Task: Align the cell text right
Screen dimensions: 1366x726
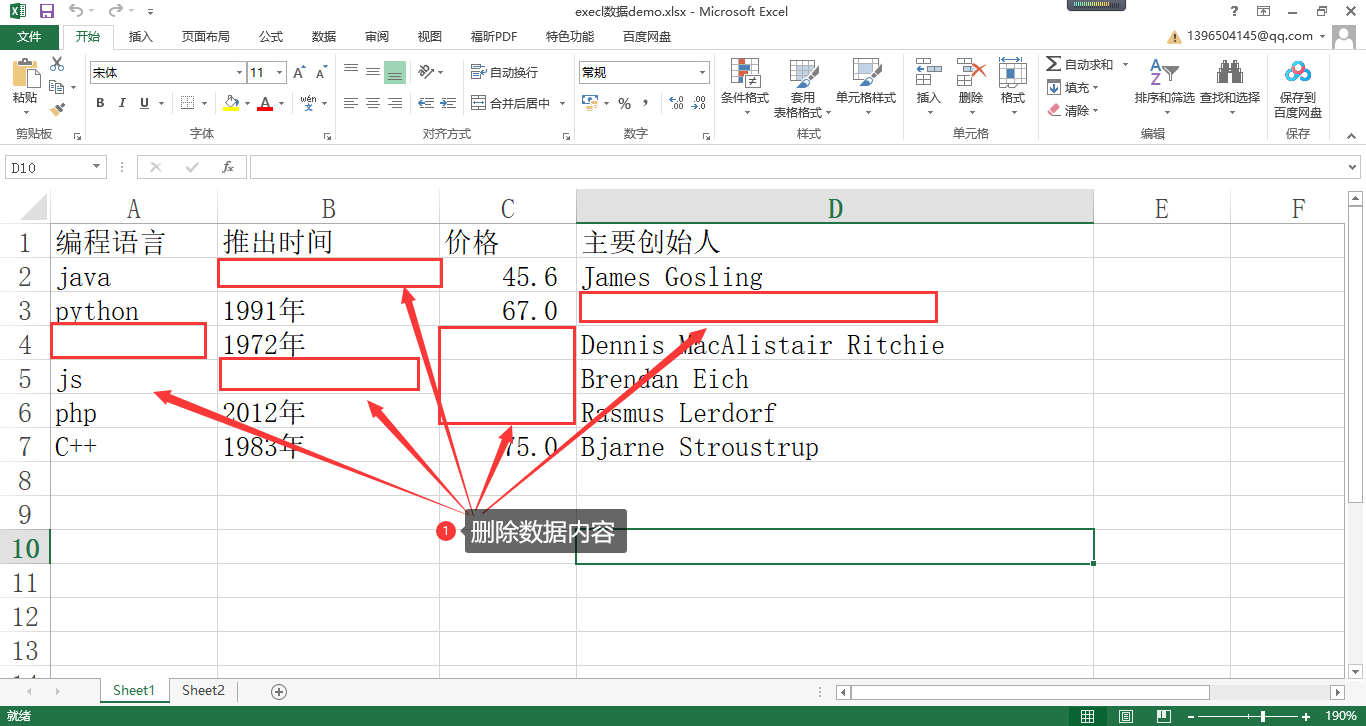Action: pyautogui.click(x=395, y=103)
